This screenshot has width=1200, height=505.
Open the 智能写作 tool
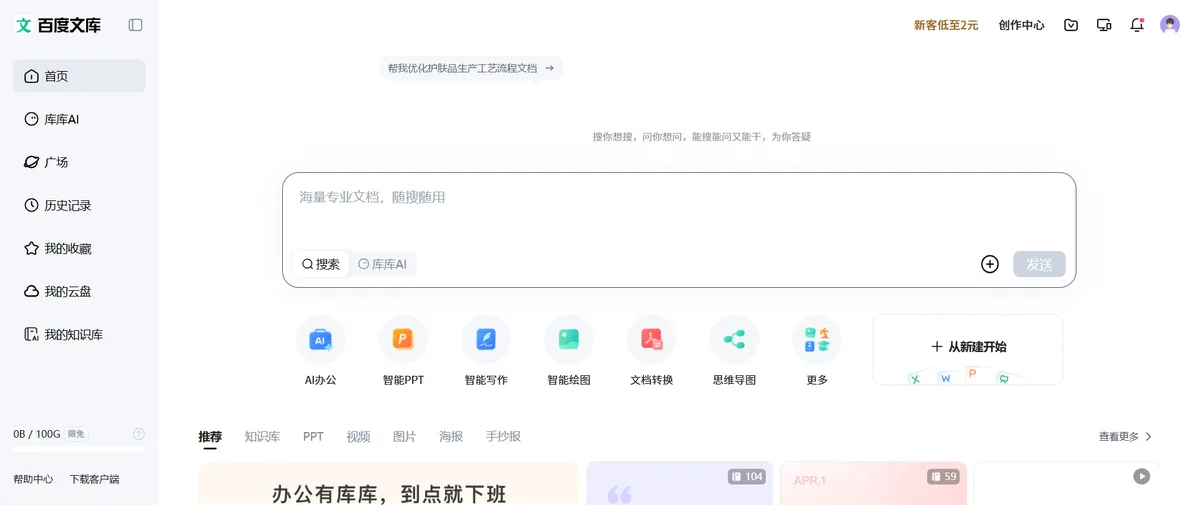coord(486,351)
